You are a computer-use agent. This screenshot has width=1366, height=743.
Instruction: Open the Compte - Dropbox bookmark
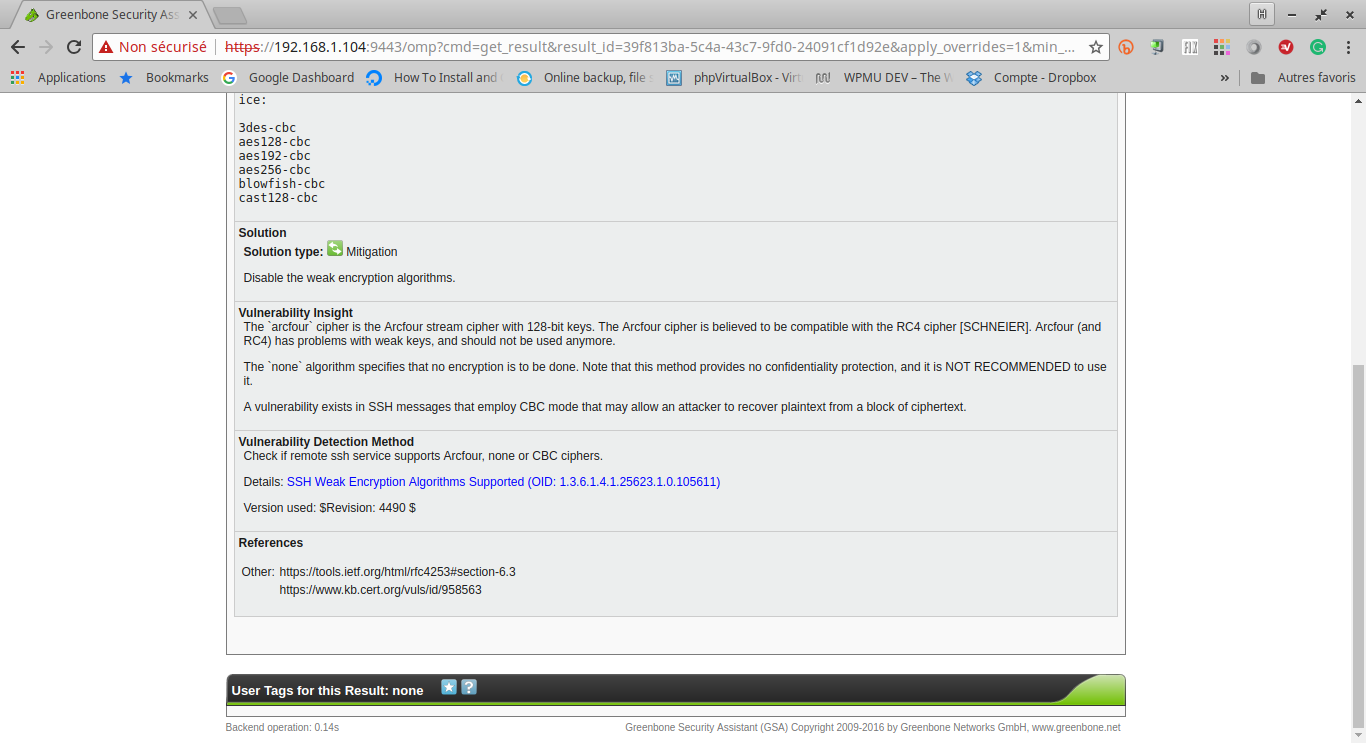(1032, 77)
